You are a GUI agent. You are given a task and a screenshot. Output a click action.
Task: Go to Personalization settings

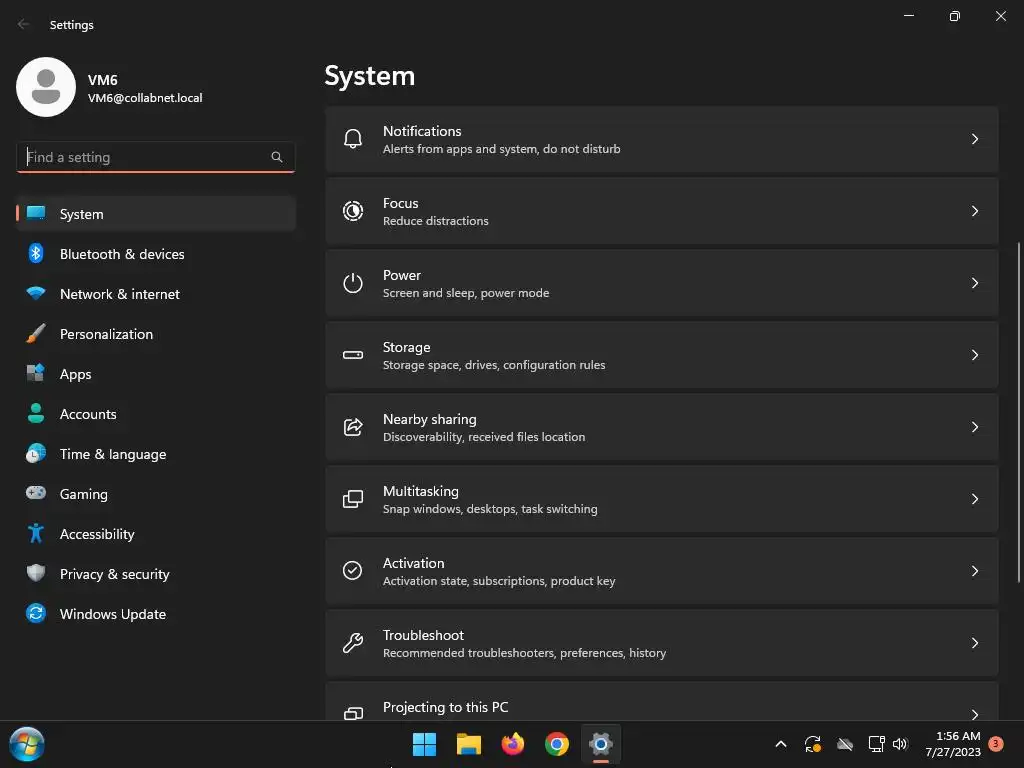(156, 334)
